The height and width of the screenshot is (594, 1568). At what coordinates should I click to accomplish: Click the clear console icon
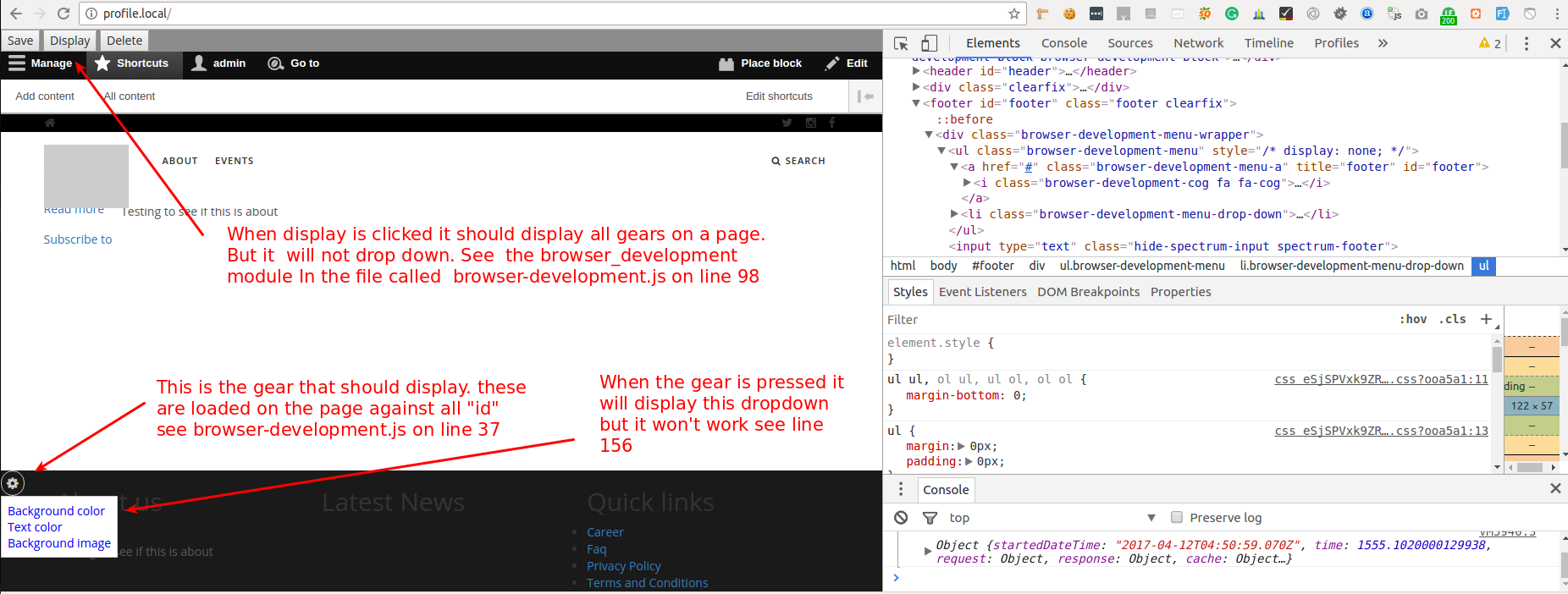[901, 518]
